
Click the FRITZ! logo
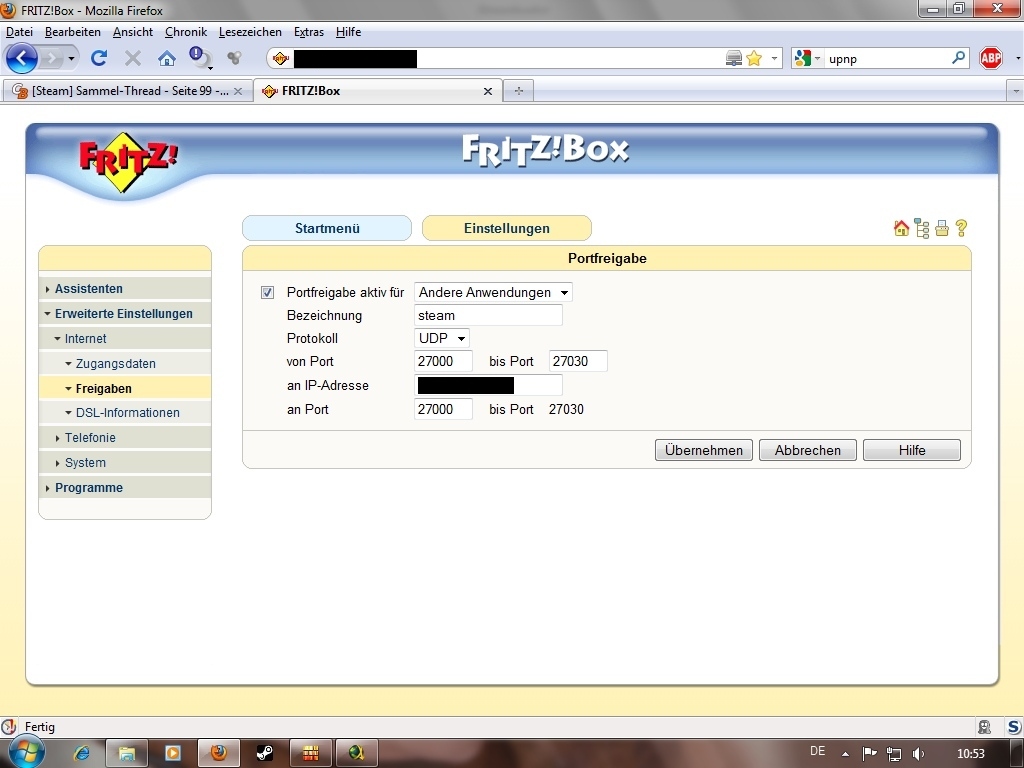pos(128,161)
